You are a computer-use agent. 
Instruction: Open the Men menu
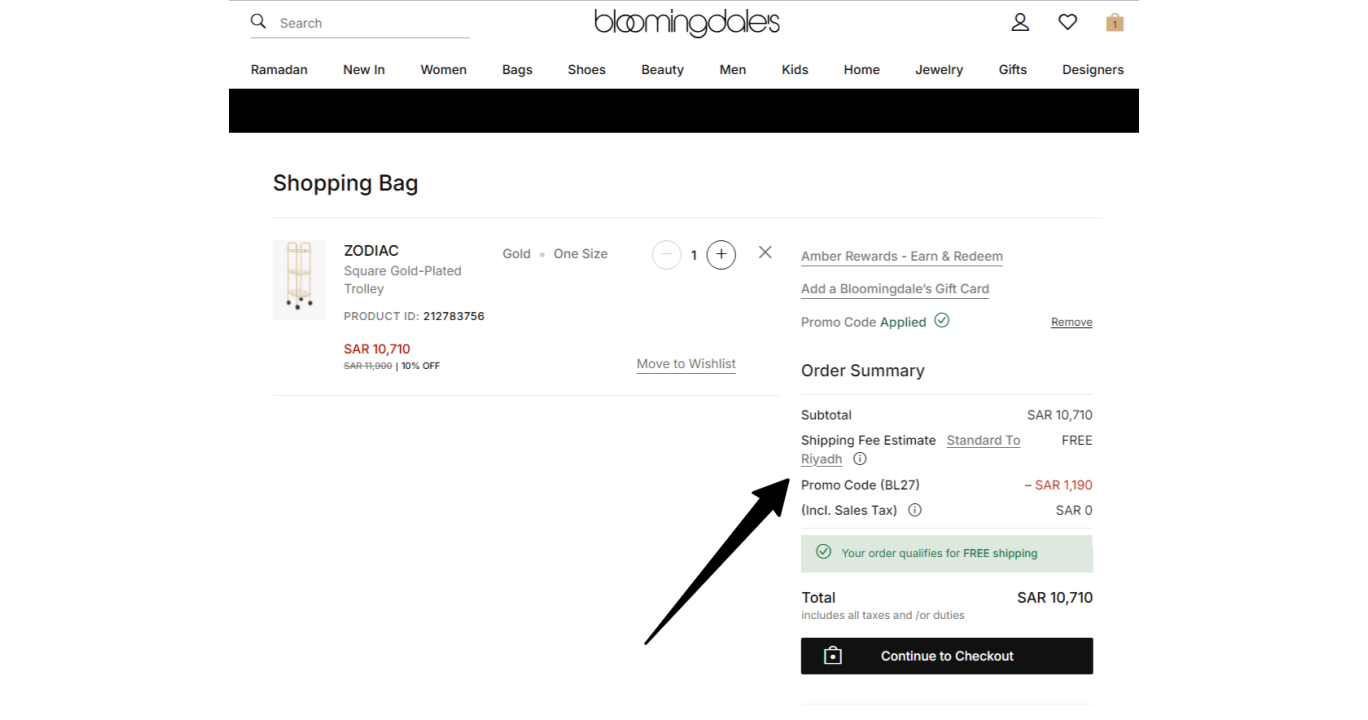(733, 70)
